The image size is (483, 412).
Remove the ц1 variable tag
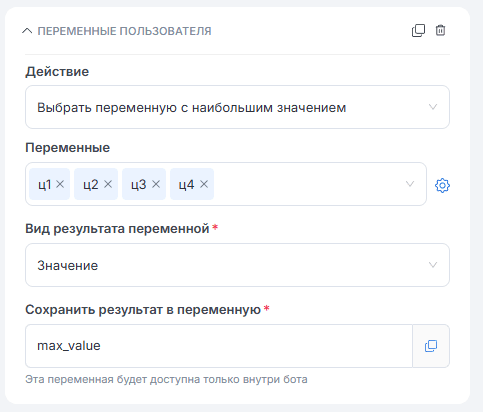coord(60,184)
